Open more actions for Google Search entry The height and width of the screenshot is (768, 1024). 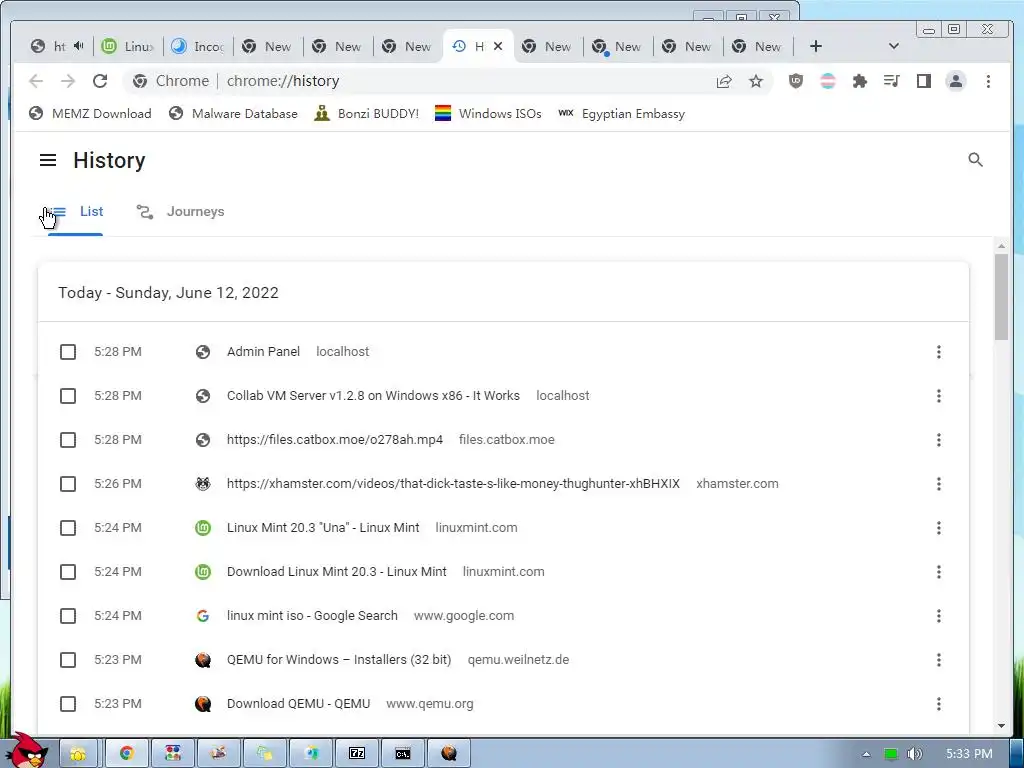[938, 616]
